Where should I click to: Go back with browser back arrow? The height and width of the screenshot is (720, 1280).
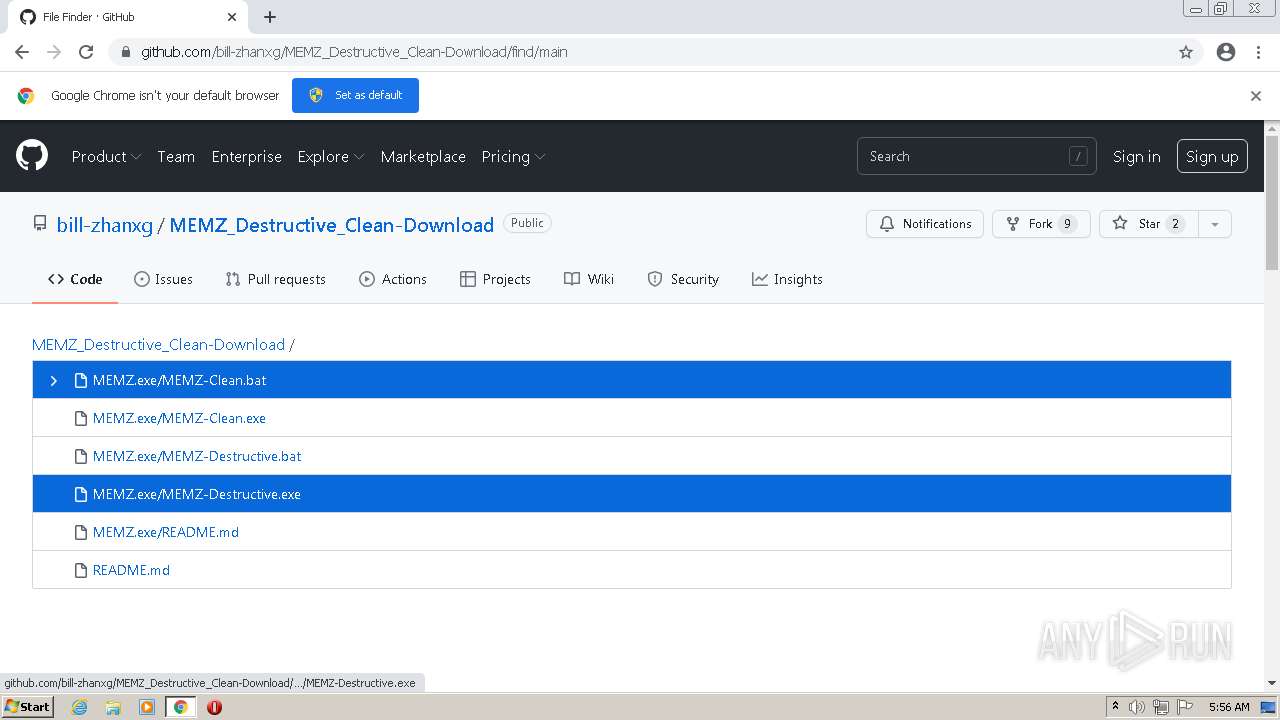pyautogui.click(x=22, y=52)
